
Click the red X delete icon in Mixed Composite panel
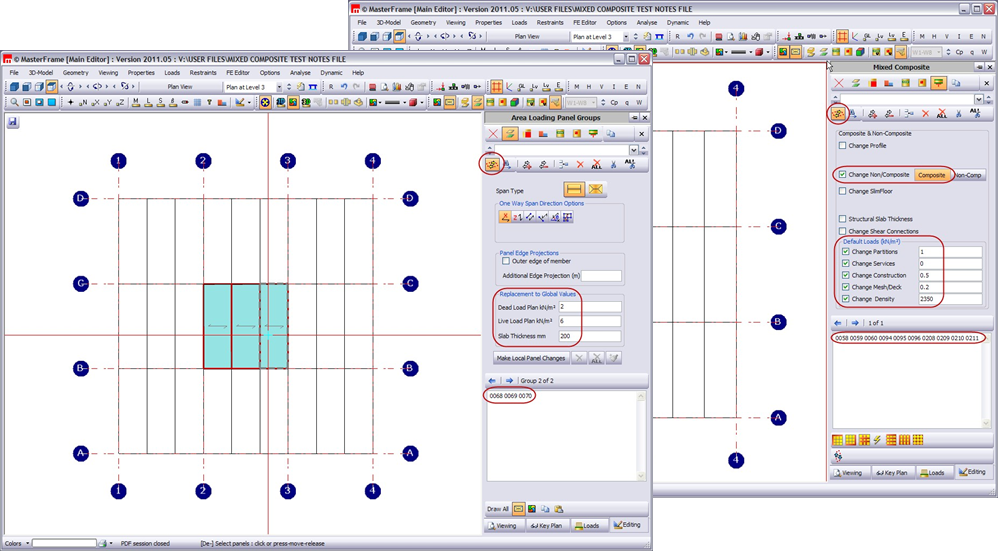(x=839, y=83)
